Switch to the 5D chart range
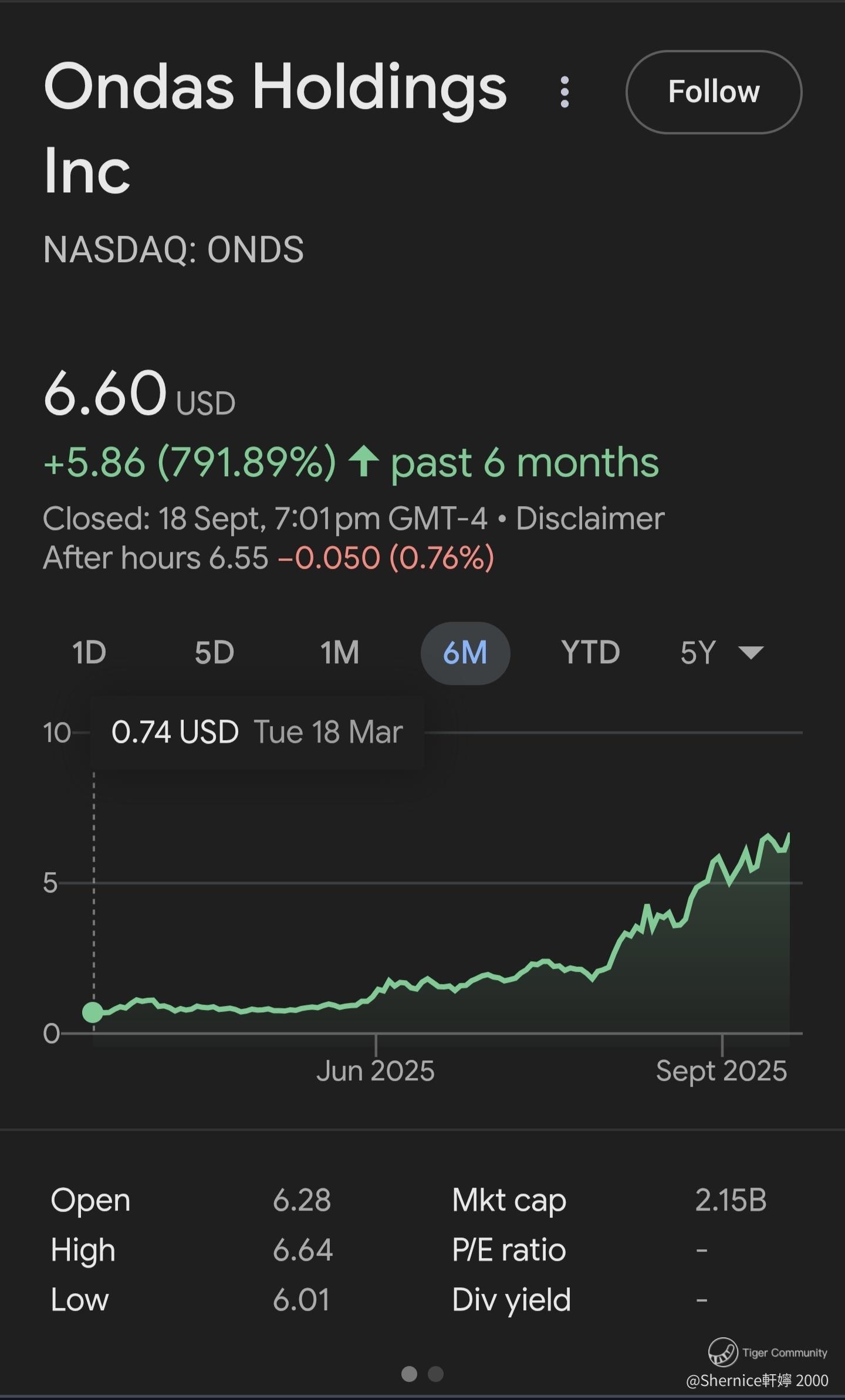This screenshot has height=1400, width=845. 214,653
